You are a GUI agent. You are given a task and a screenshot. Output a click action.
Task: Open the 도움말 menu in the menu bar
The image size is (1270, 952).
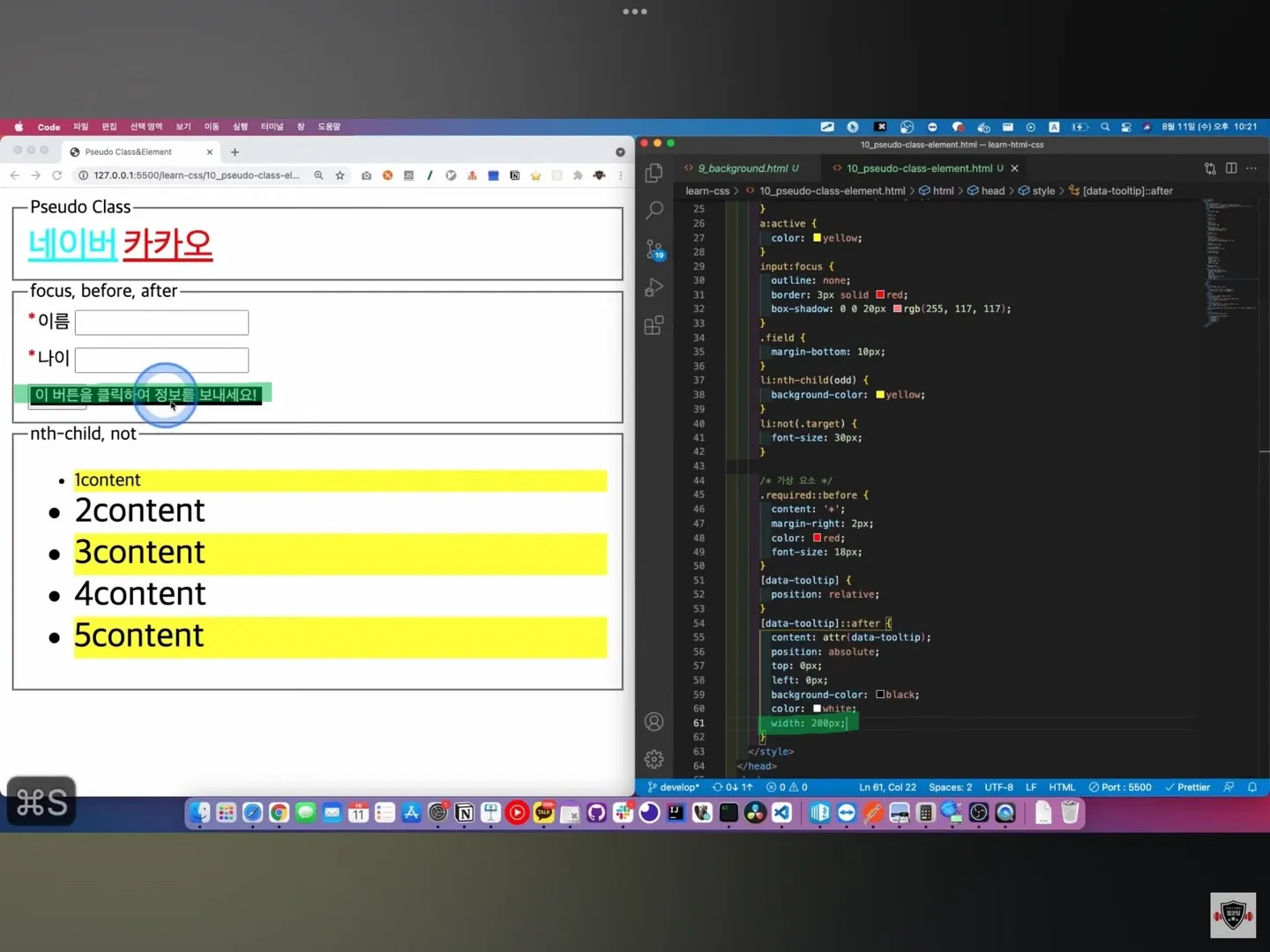tap(329, 127)
